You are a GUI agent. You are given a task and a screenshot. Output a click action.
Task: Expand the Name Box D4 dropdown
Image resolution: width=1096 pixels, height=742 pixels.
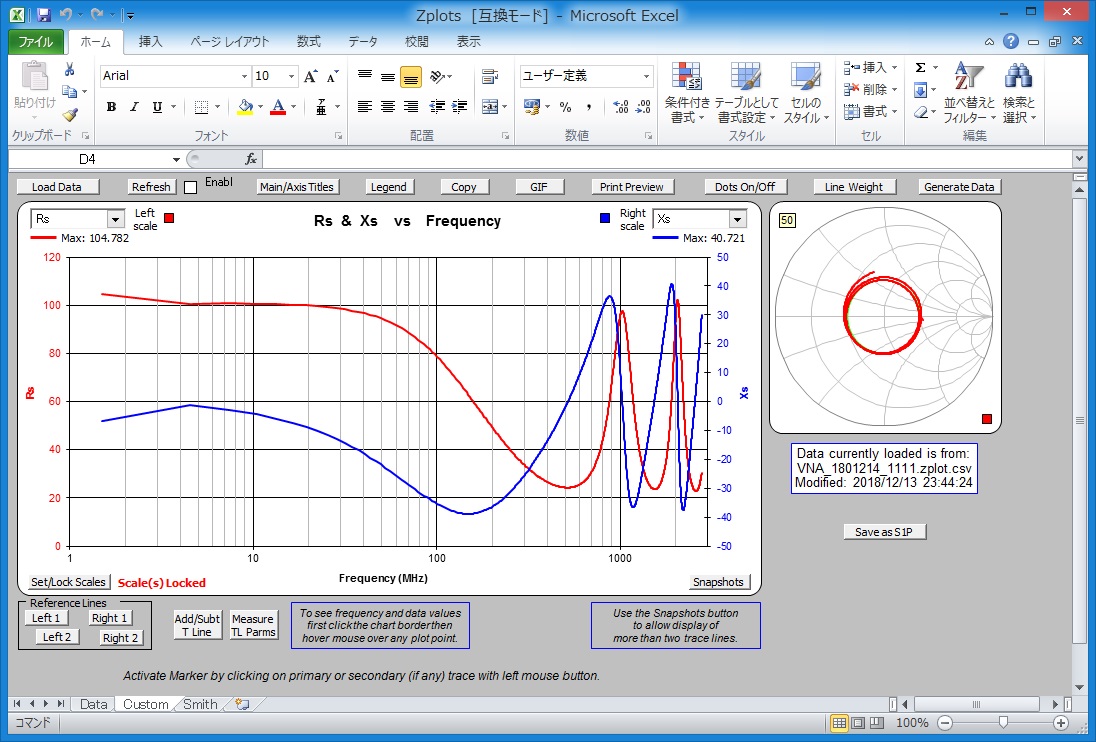coord(176,159)
